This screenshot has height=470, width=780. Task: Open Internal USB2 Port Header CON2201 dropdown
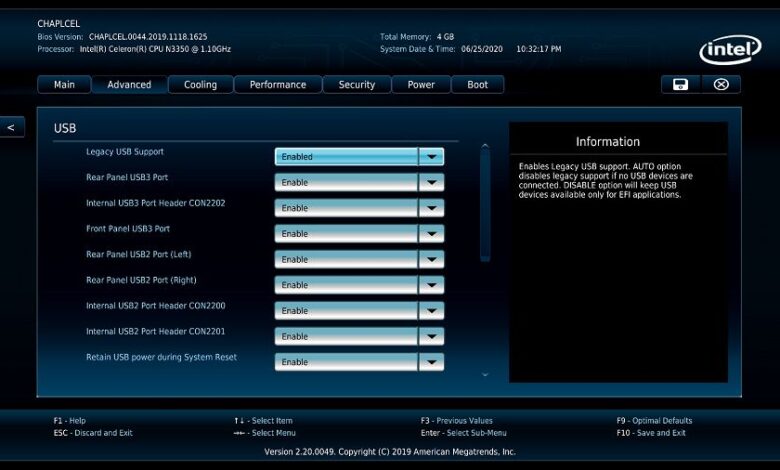coord(359,337)
